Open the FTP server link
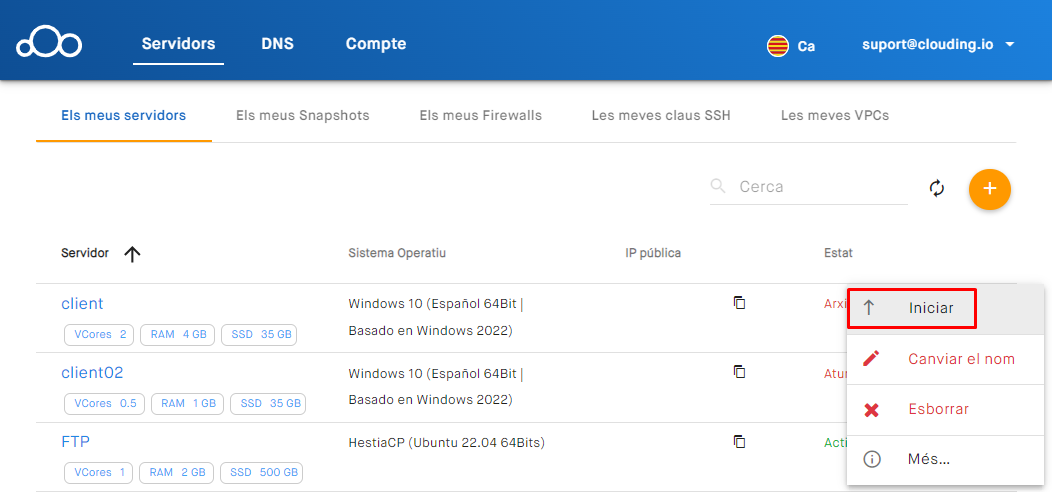The width and height of the screenshot is (1052, 492). click(x=75, y=442)
